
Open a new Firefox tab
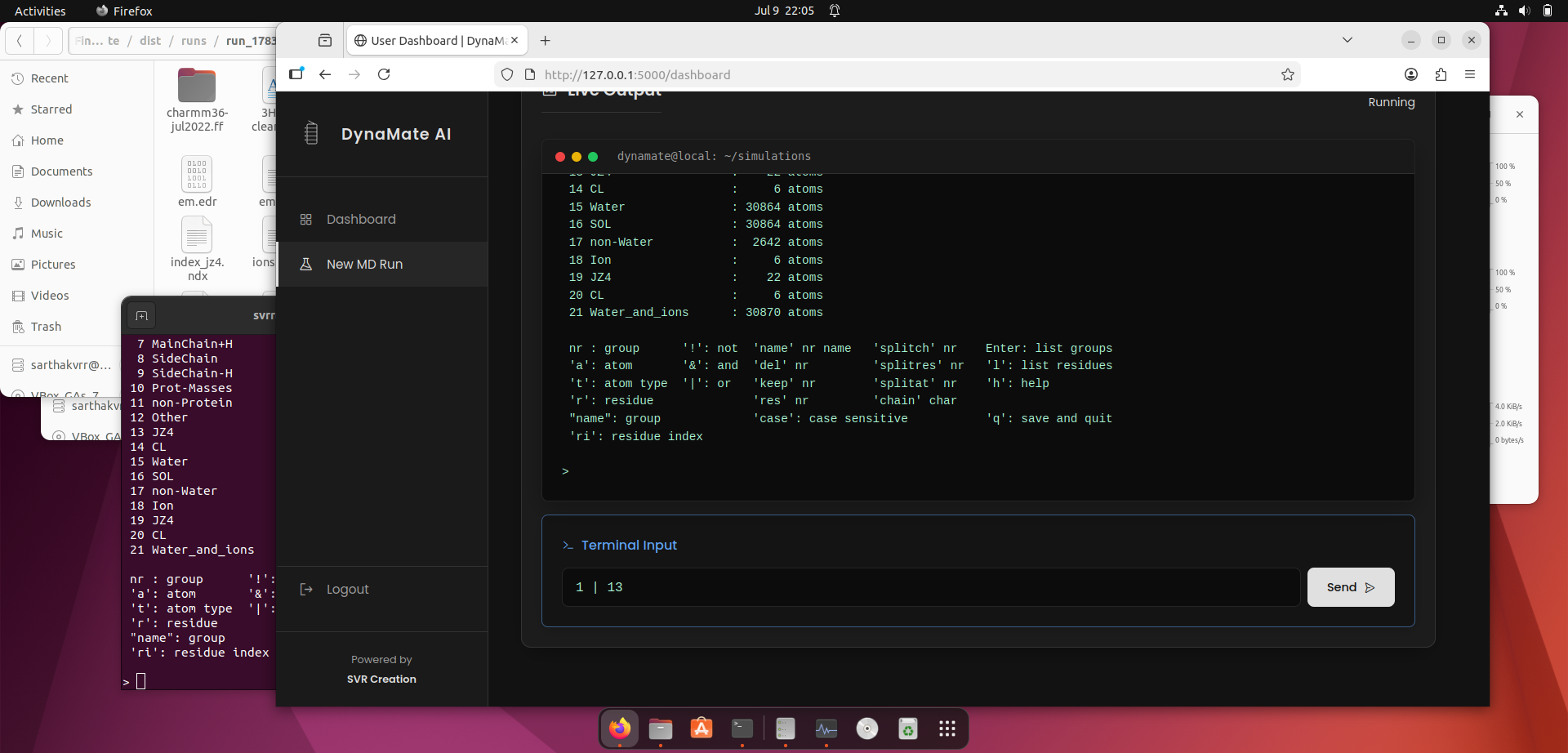pos(546,41)
